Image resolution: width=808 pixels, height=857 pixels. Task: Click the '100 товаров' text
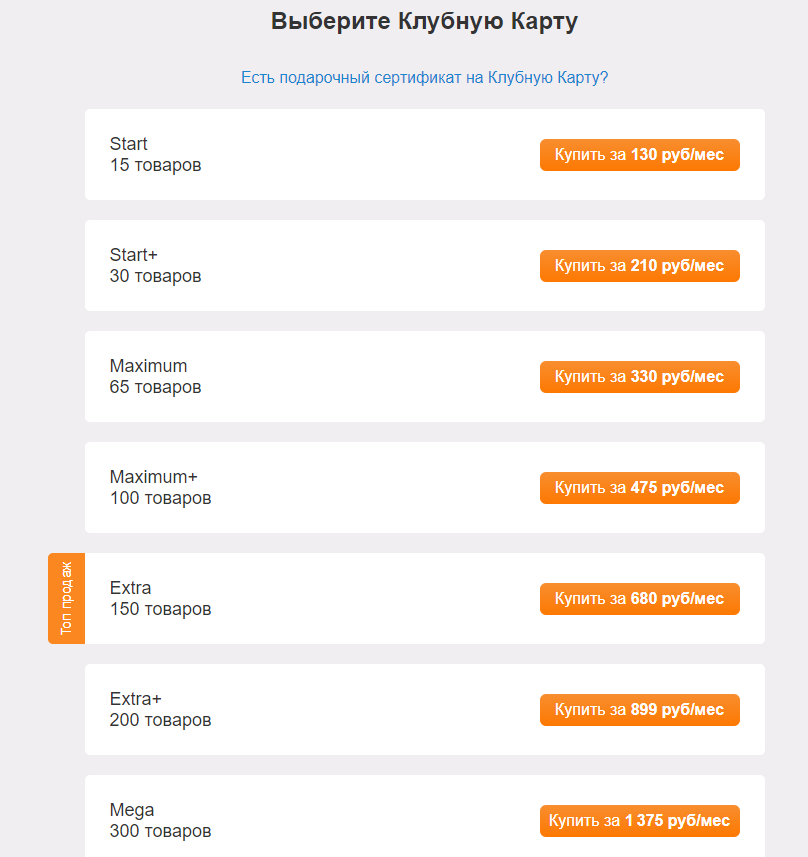point(160,498)
